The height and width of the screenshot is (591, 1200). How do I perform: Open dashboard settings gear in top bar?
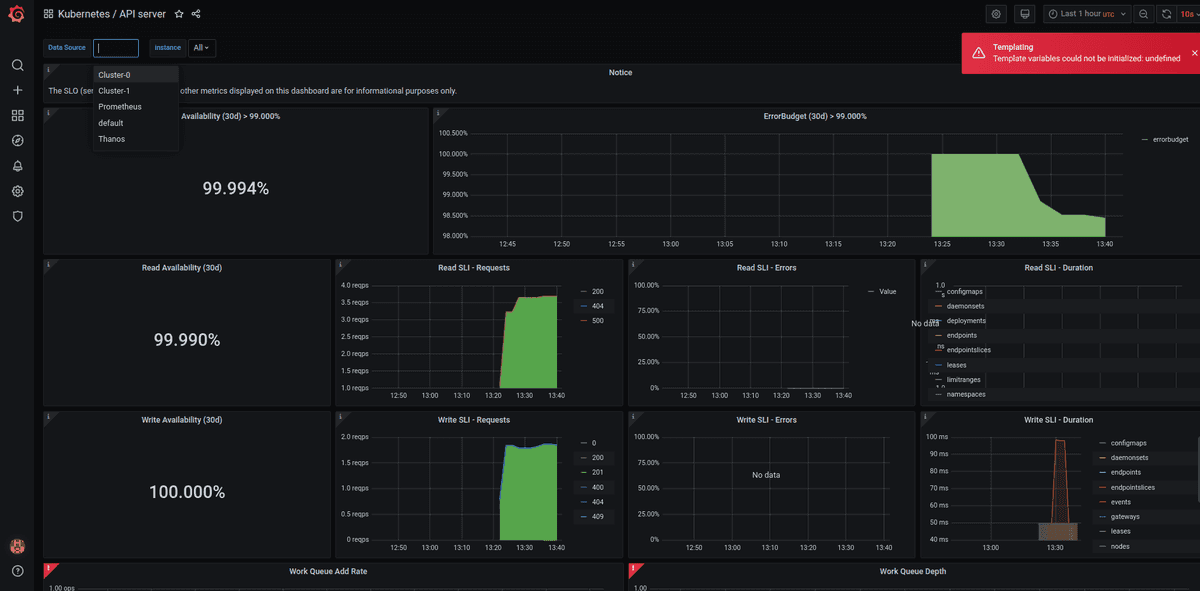996,14
